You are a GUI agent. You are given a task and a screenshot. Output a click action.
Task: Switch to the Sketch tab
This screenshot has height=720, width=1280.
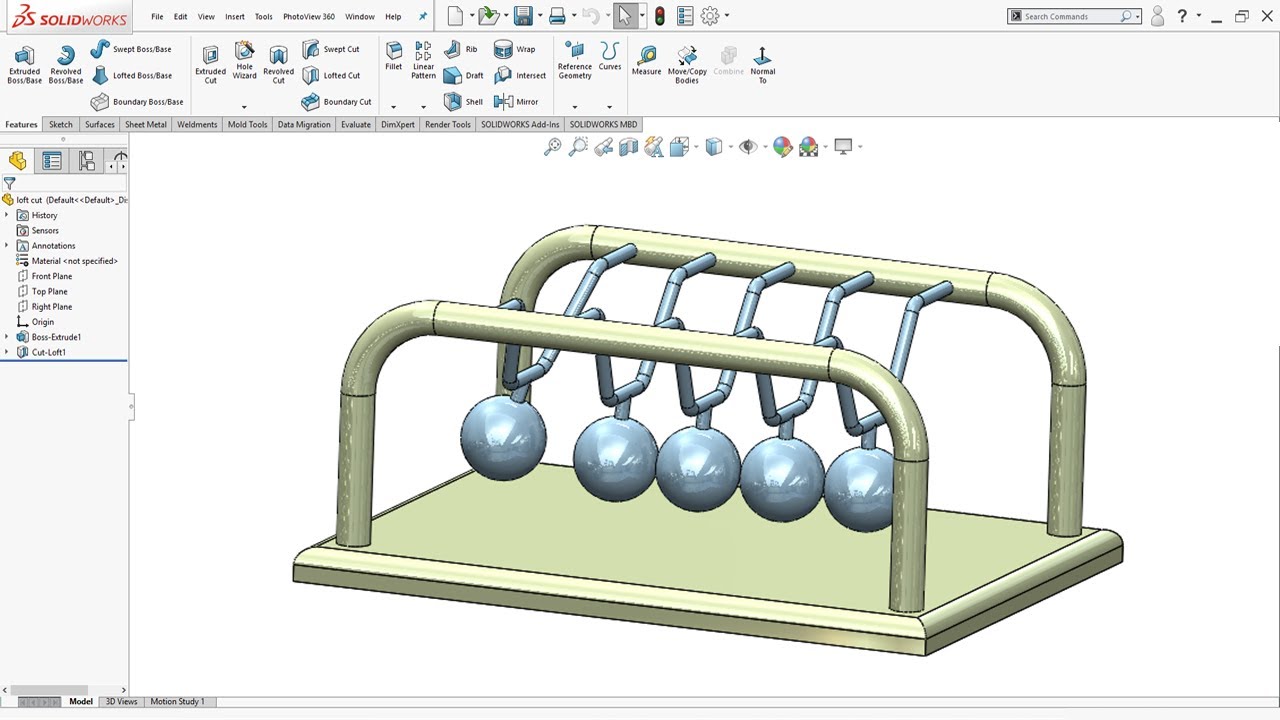coord(61,125)
